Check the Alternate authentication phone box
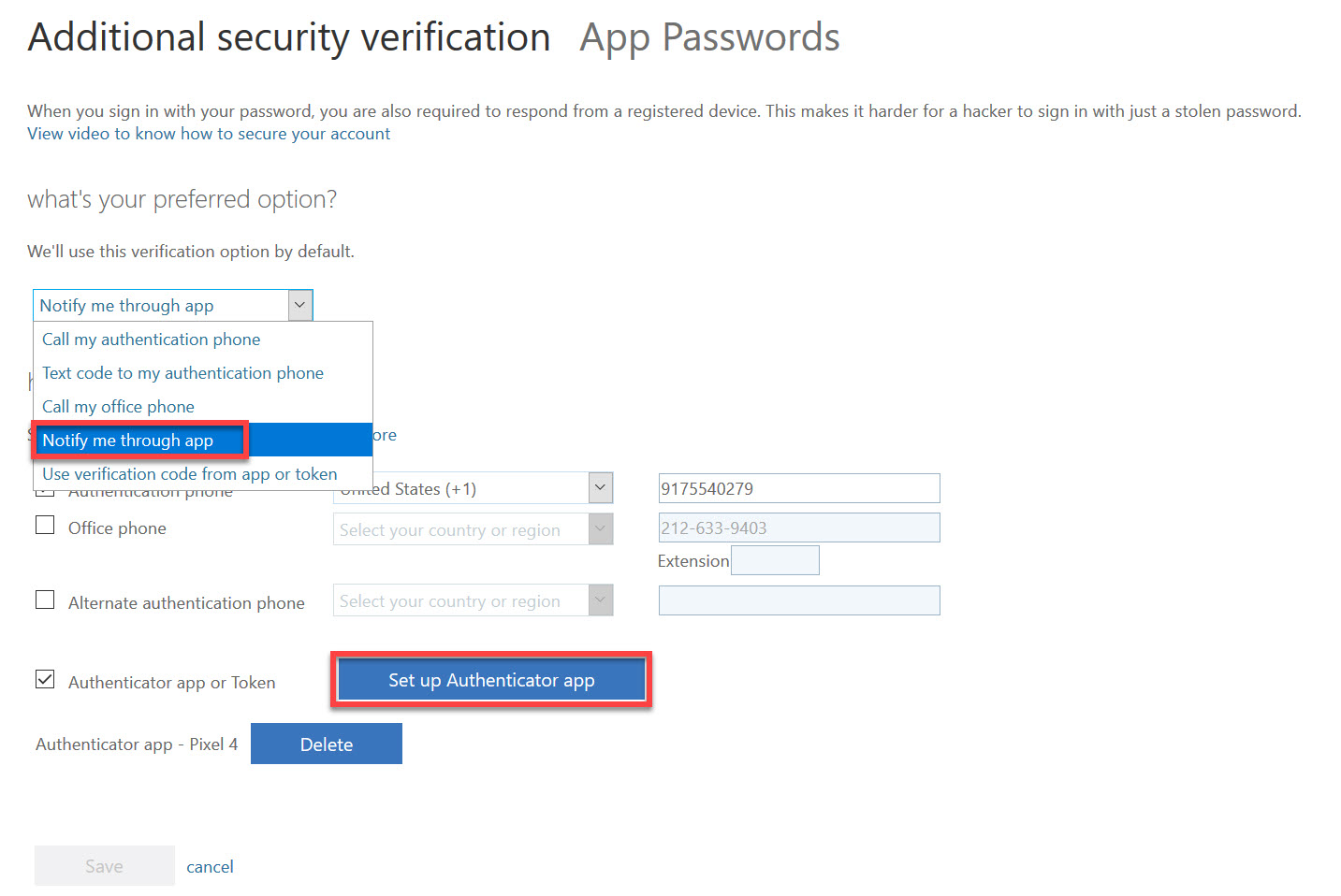This screenshot has height=896, width=1341. pyautogui.click(x=45, y=600)
